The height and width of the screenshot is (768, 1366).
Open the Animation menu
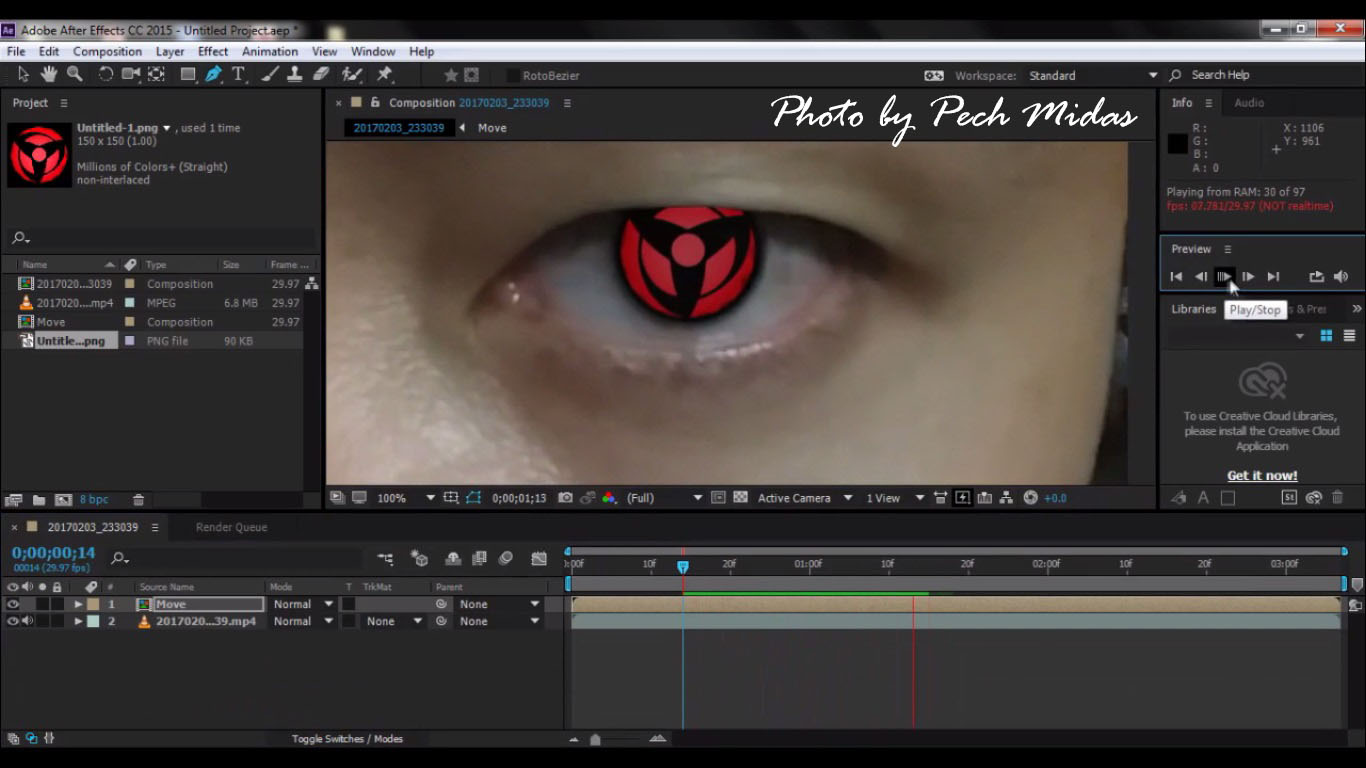point(270,51)
